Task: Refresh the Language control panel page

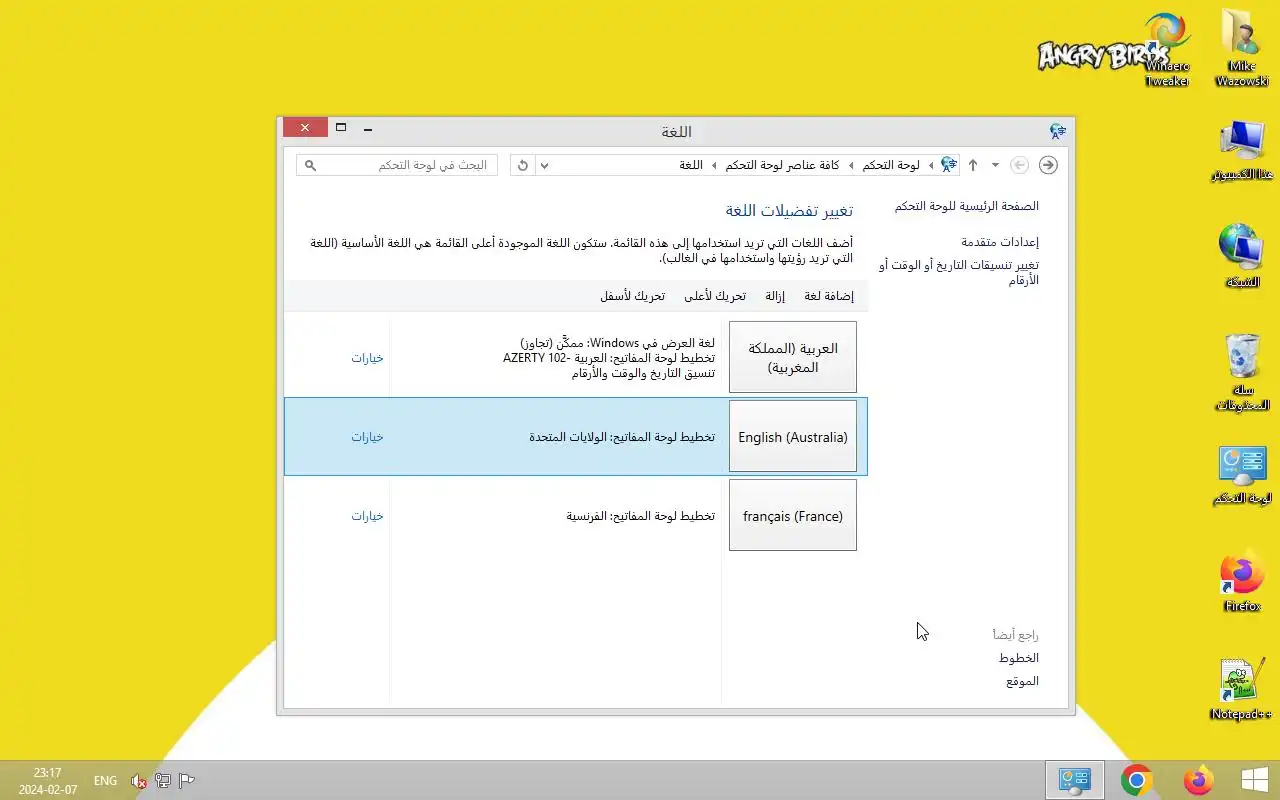Action: click(x=523, y=165)
